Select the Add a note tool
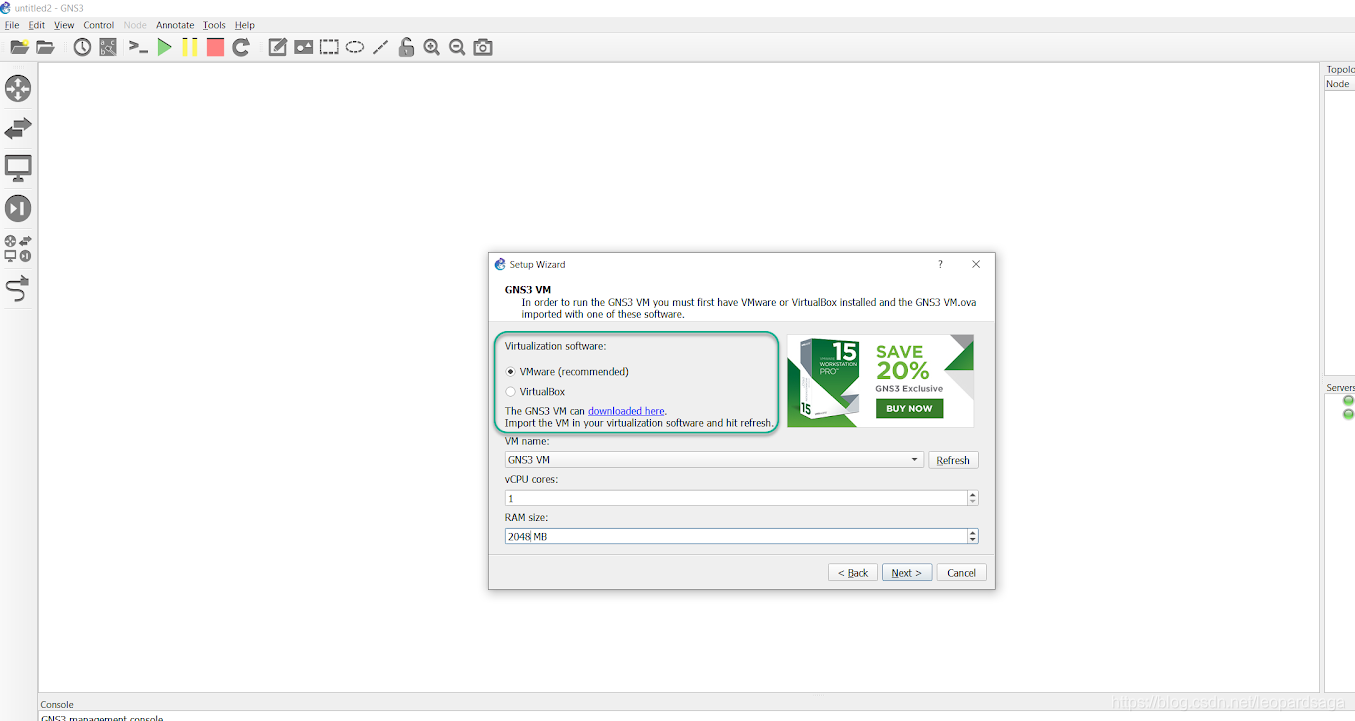Viewport: 1355px width, 721px height. click(278, 47)
